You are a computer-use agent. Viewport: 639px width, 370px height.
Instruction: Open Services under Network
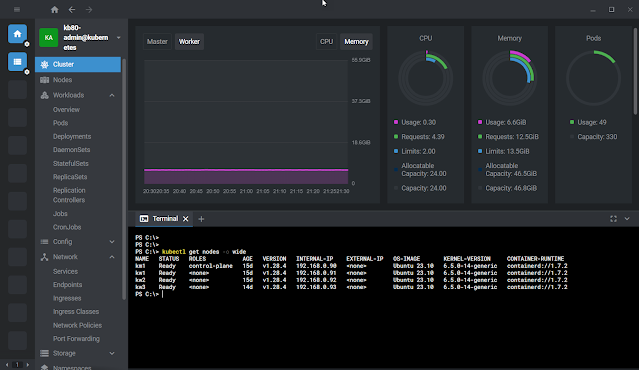click(65, 271)
